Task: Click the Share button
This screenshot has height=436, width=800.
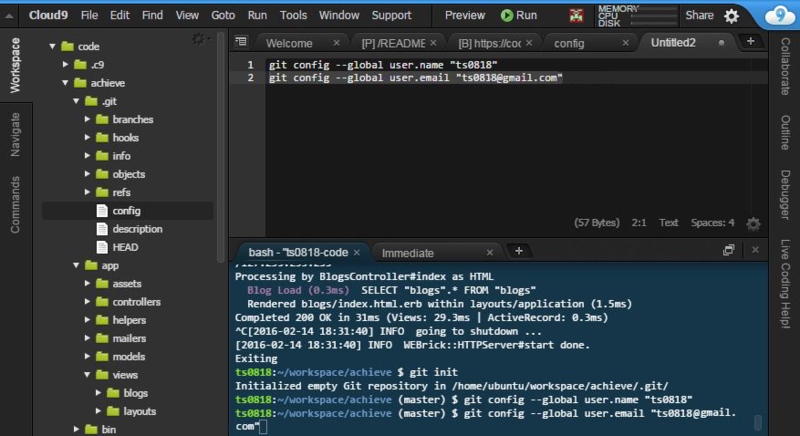Action: (699, 15)
